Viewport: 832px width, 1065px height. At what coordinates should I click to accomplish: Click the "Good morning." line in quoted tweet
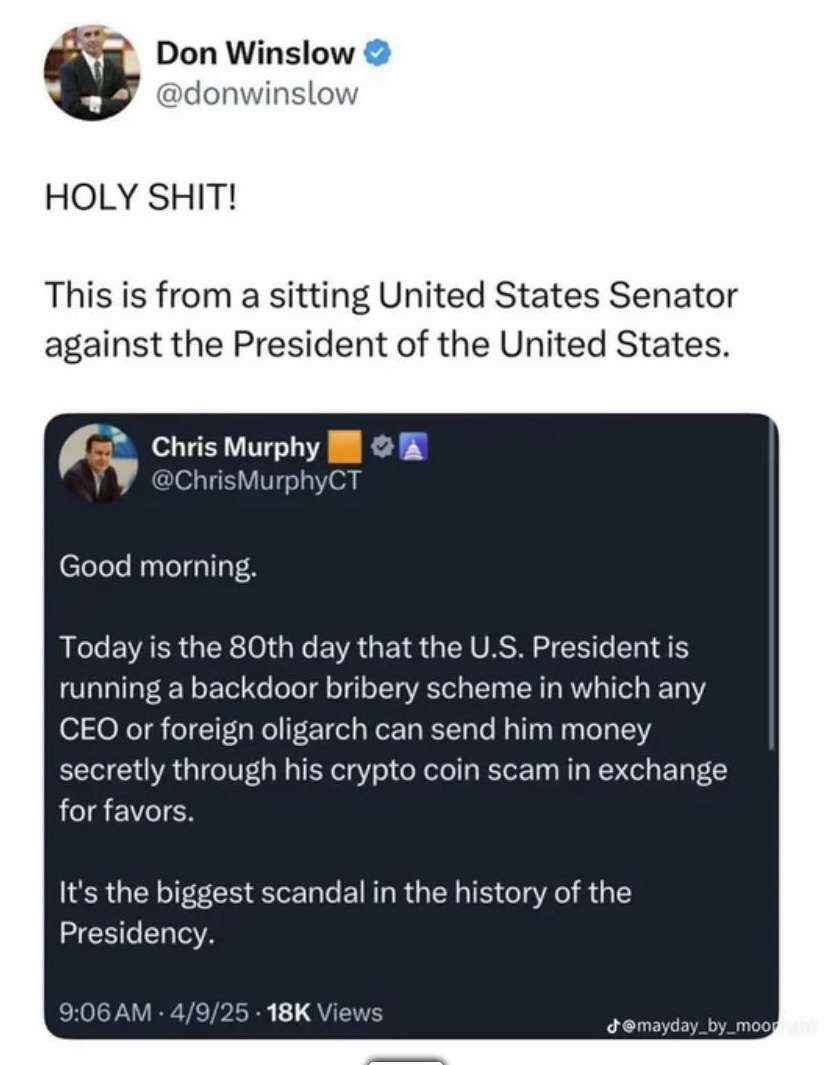coord(157,567)
